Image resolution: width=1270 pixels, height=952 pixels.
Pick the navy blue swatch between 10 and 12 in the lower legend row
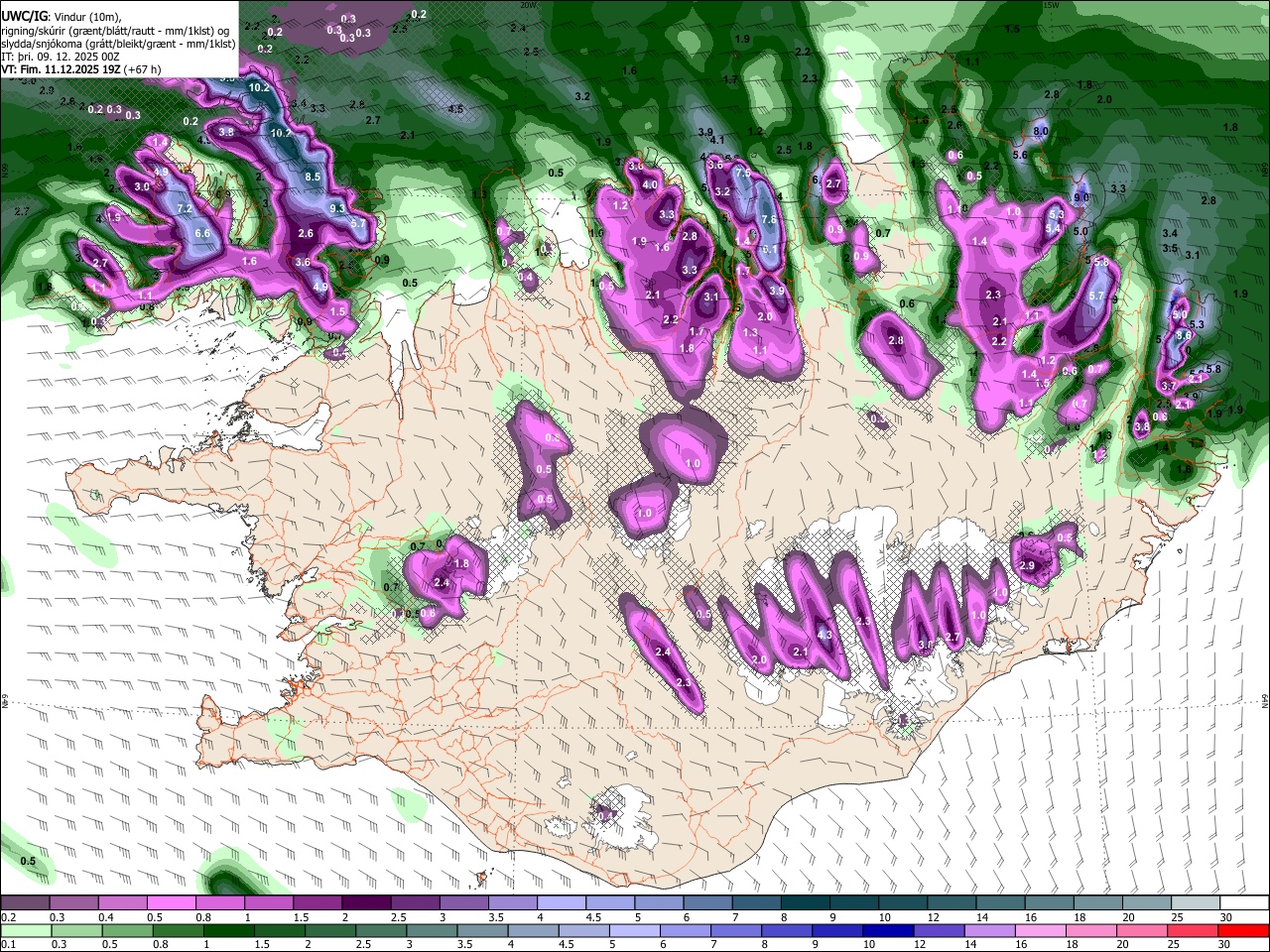(x=888, y=931)
